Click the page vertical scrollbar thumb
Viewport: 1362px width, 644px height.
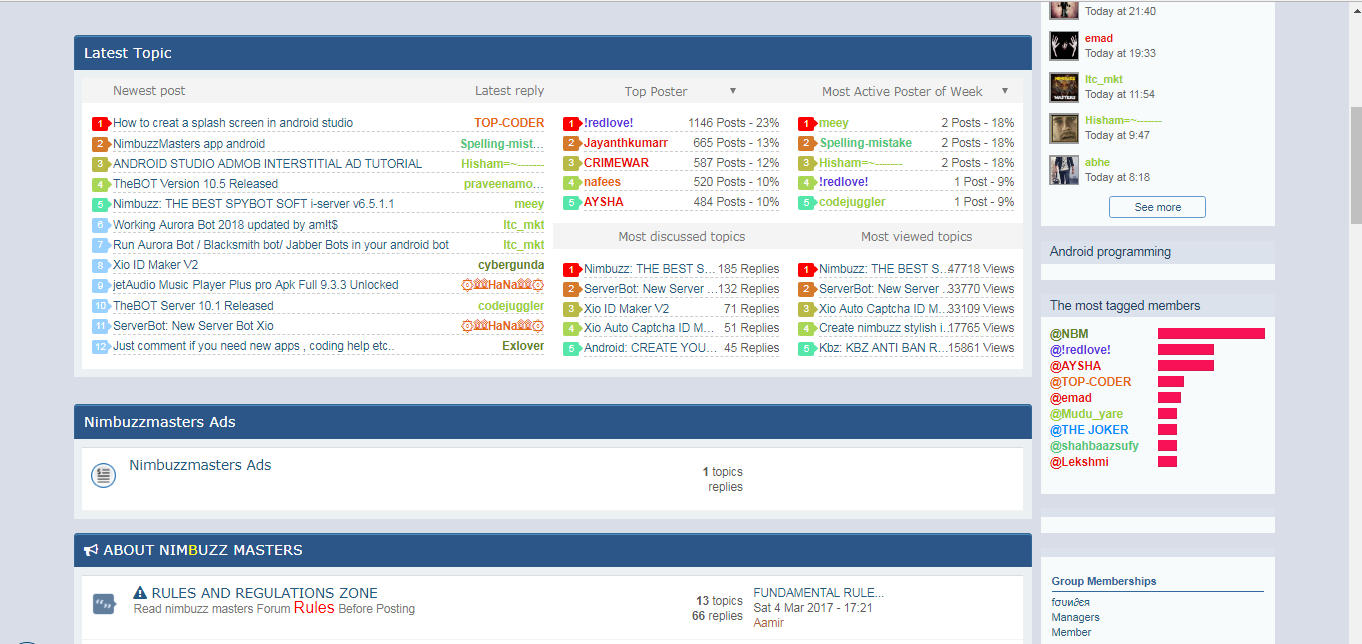[x=1356, y=165]
